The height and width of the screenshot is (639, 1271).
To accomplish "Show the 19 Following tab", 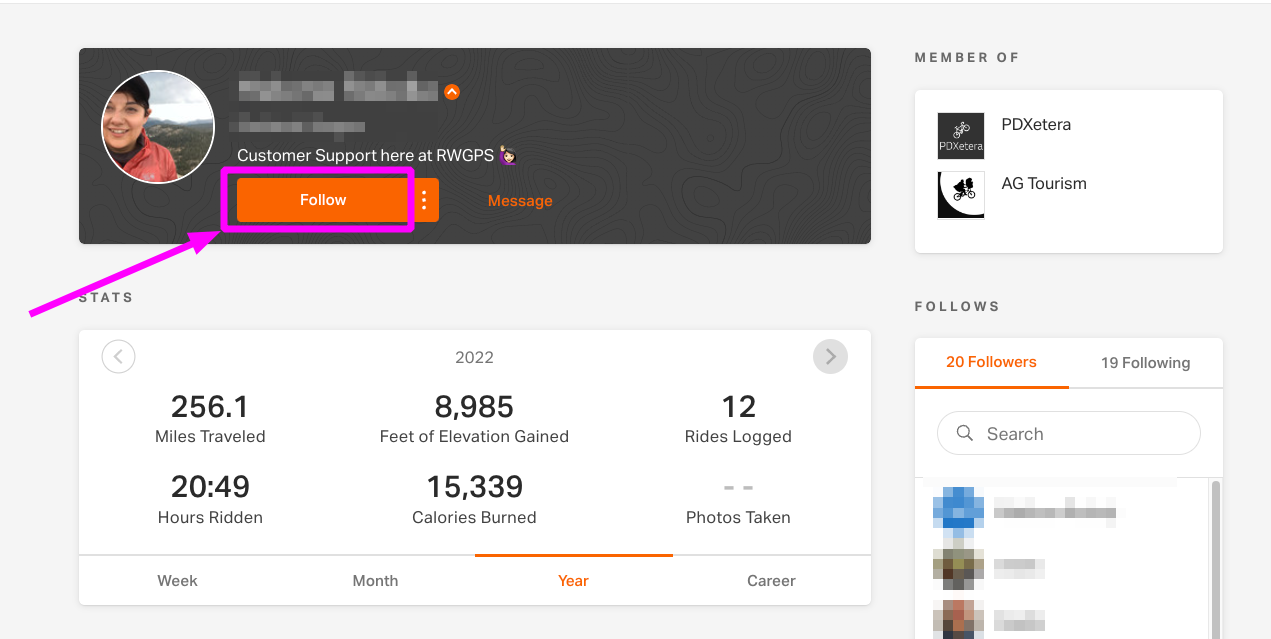I will click(1146, 363).
